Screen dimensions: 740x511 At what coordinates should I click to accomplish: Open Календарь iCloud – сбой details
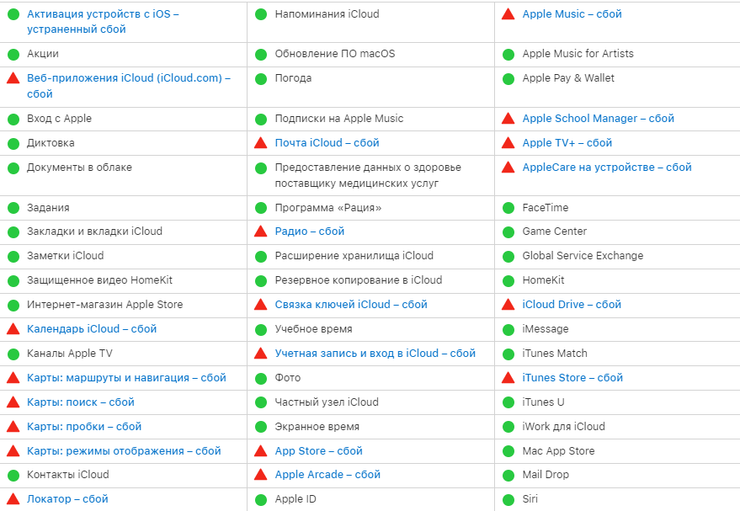[x=91, y=329]
